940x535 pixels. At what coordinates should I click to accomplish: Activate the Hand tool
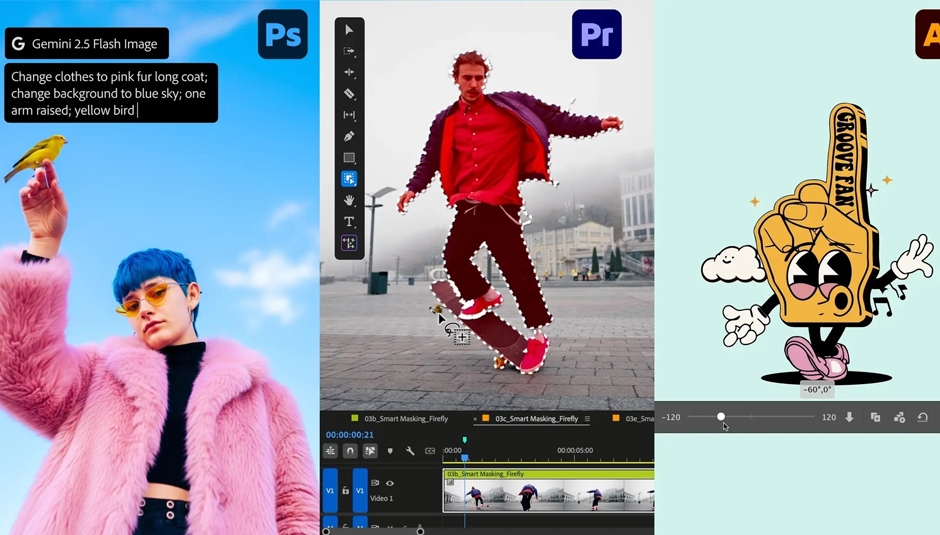349,200
